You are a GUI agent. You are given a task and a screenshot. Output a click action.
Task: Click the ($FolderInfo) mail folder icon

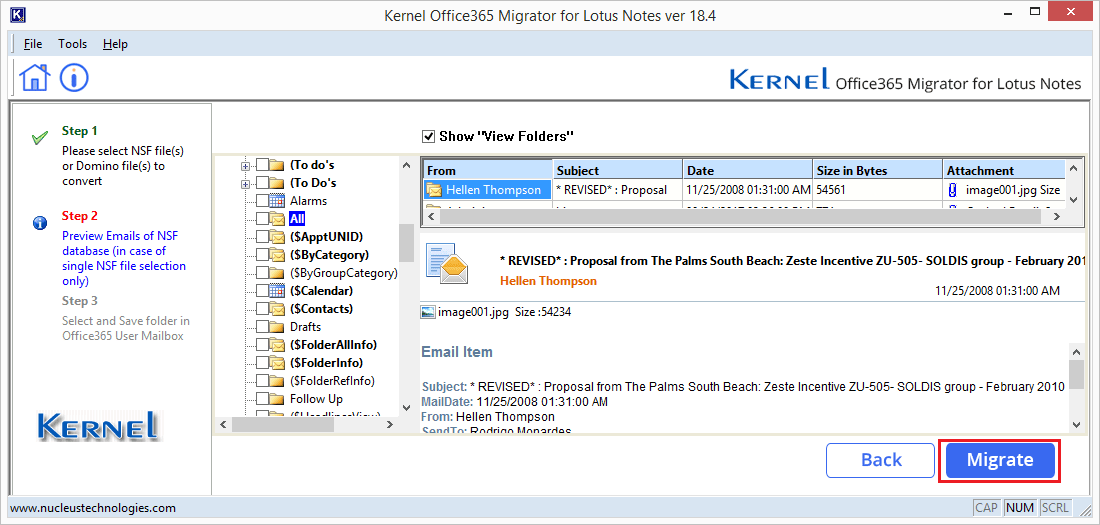pyautogui.click(x=277, y=363)
